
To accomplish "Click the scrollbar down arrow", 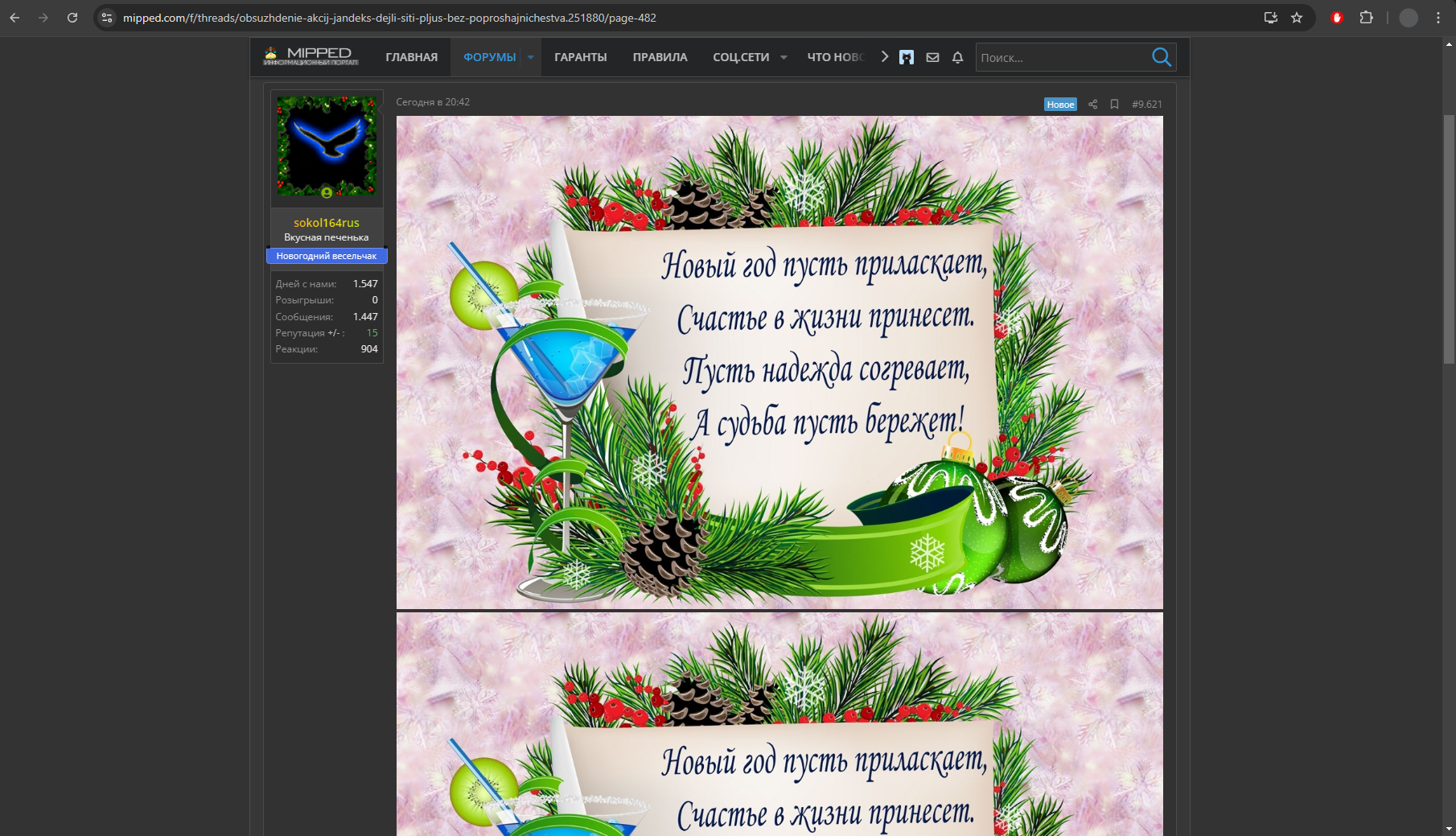I will [1449, 828].
